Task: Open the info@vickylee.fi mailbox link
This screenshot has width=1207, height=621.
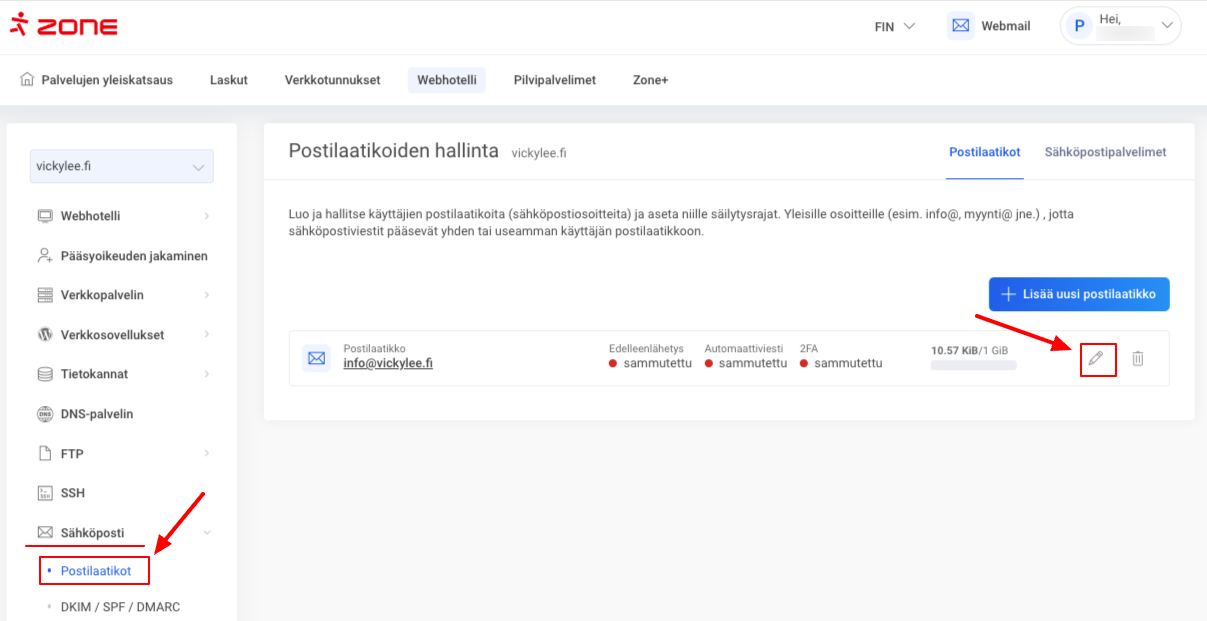Action: pyautogui.click(x=388, y=364)
